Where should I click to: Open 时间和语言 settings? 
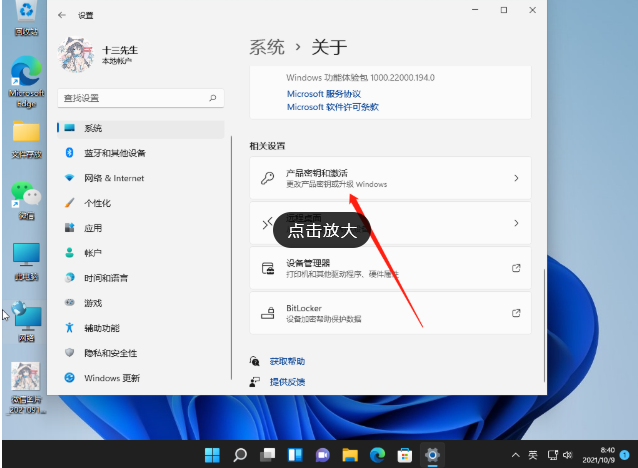(x=141, y=278)
